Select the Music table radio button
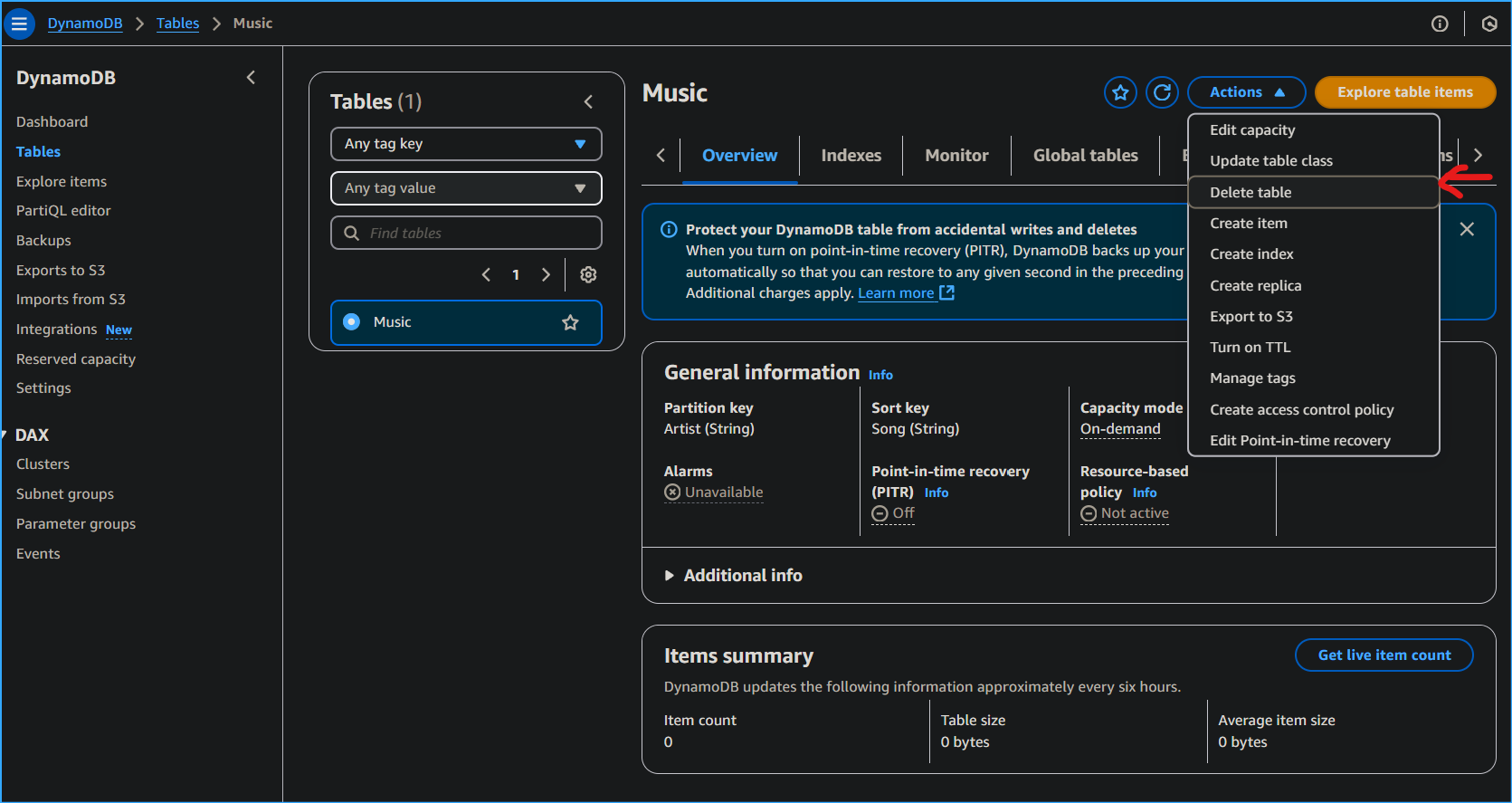Screen dimensions: 1512x803 point(352,322)
